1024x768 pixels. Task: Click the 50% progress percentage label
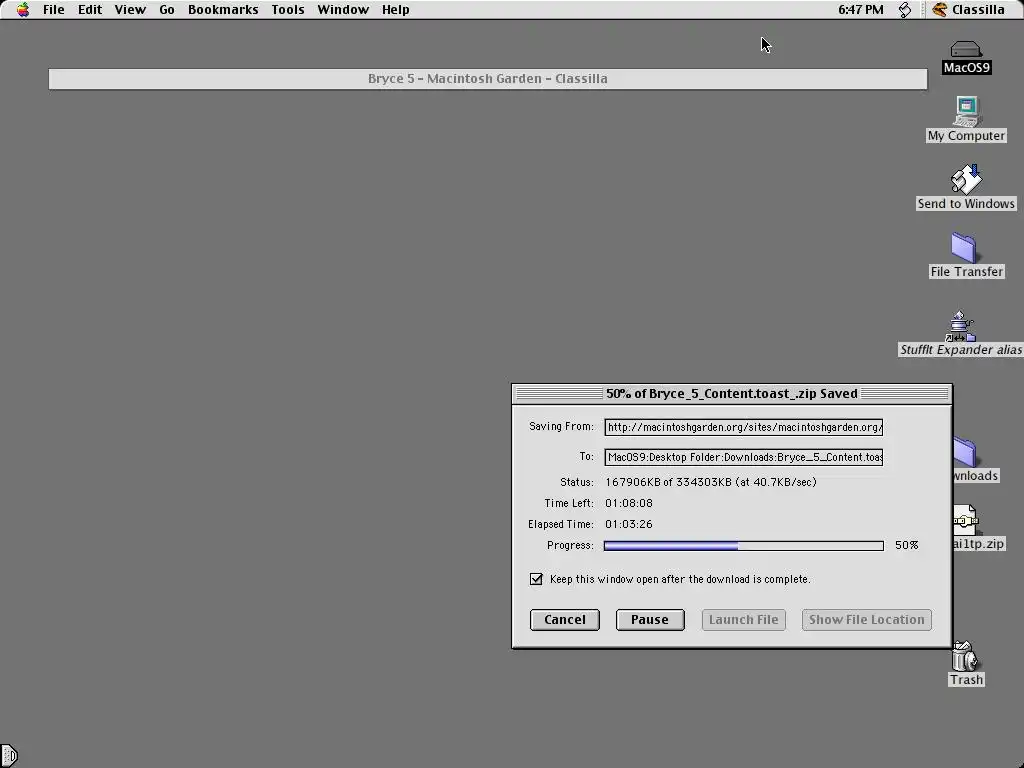tap(906, 545)
